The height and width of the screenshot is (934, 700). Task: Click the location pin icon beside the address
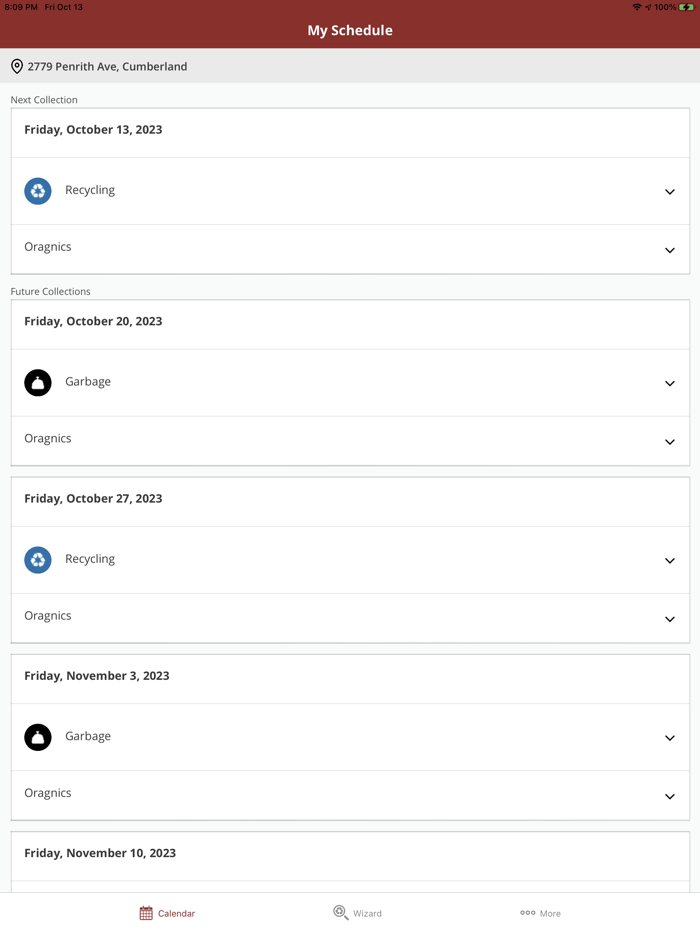pos(17,66)
